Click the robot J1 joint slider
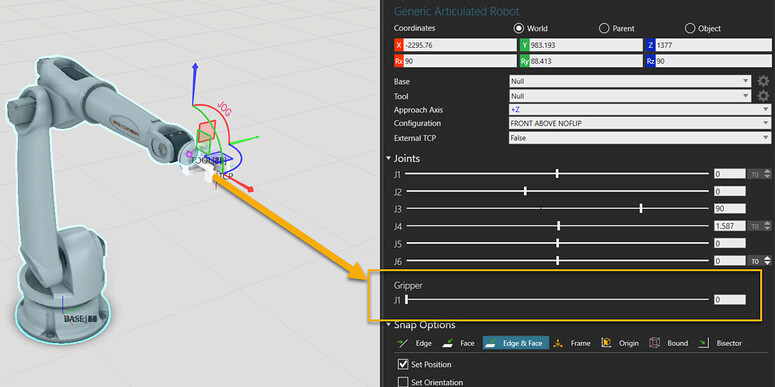The height and width of the screenshot is (387, 775). pyautogui.click(x=557, y=174)
